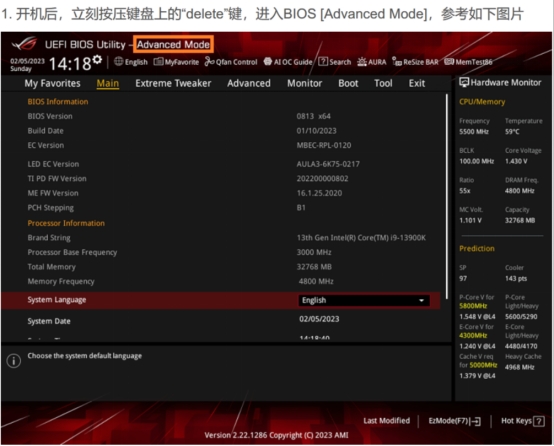
Task: Open the Advanced menu tab
Action: tap(249, 83)
